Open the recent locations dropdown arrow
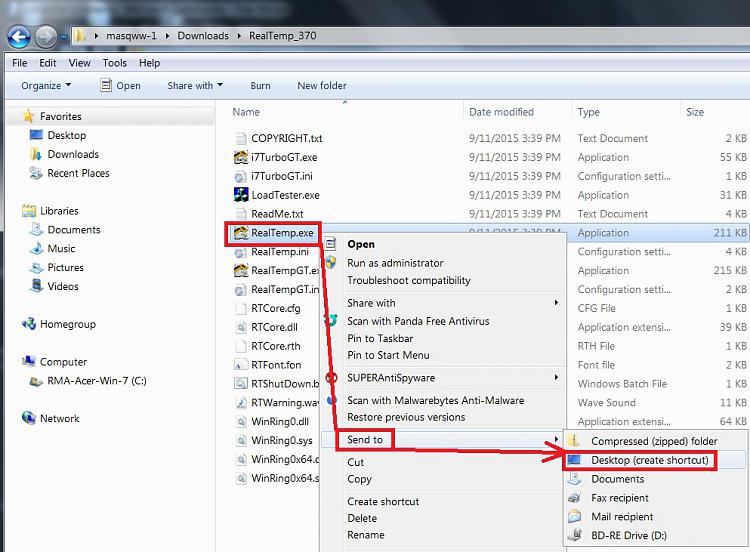The image size is (750, 552). tap(64, 36)
